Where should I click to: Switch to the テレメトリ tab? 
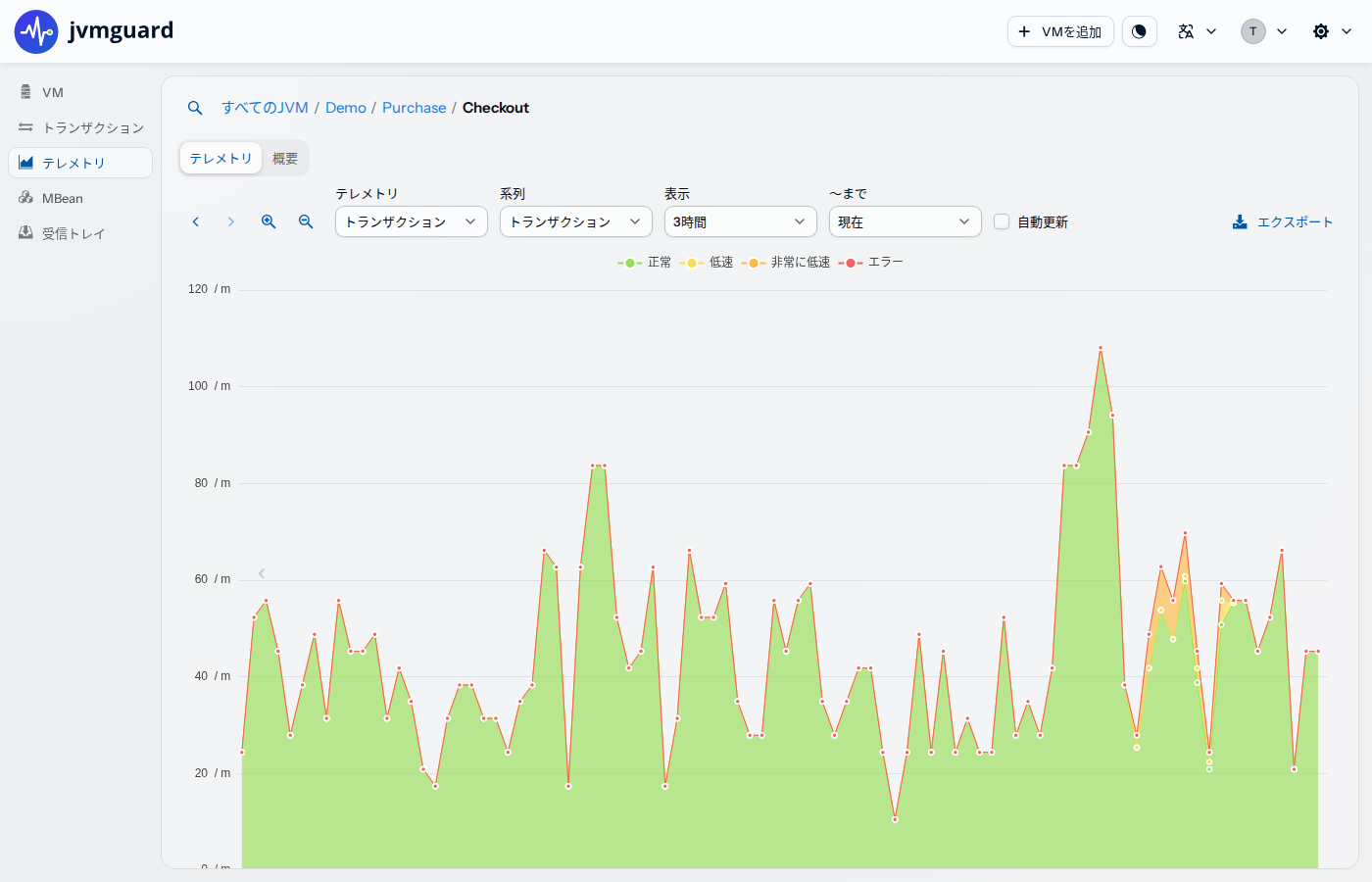(220, 158)
